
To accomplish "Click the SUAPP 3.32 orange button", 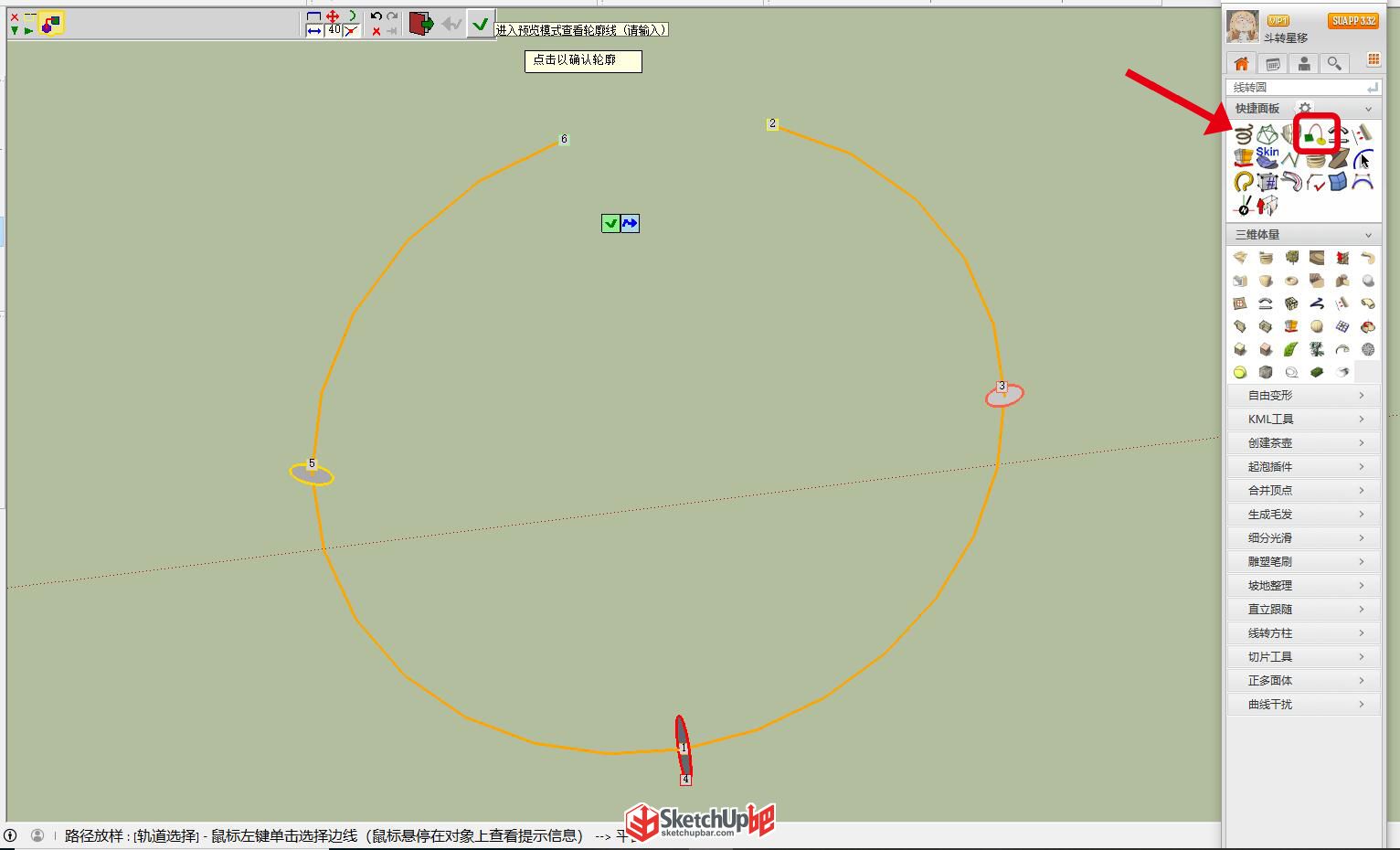I will pos(1352,20).
